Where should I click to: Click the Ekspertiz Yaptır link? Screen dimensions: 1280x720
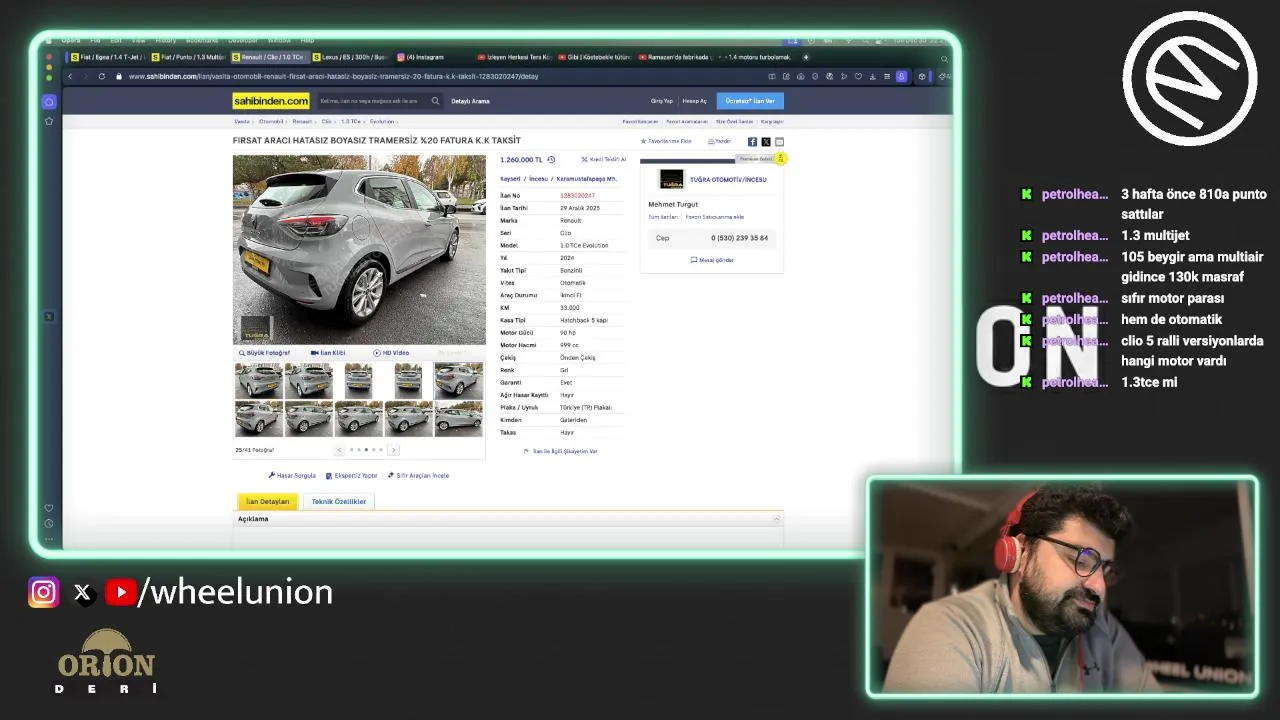(352, 476)
